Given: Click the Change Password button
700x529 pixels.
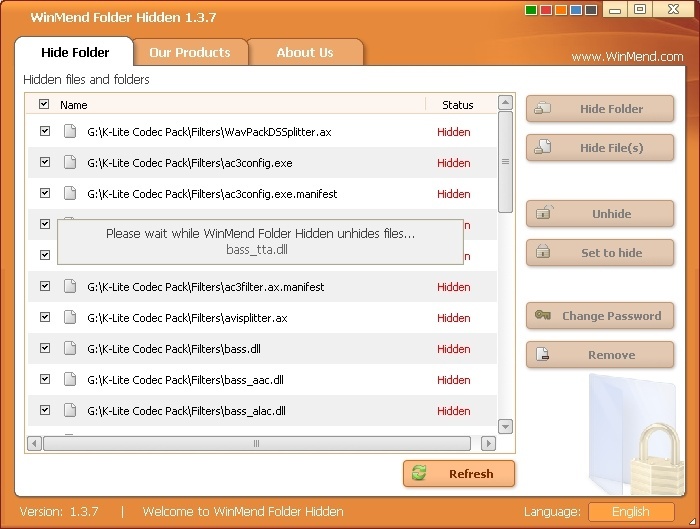Looking at the screenshot, I should pos(600,316).
